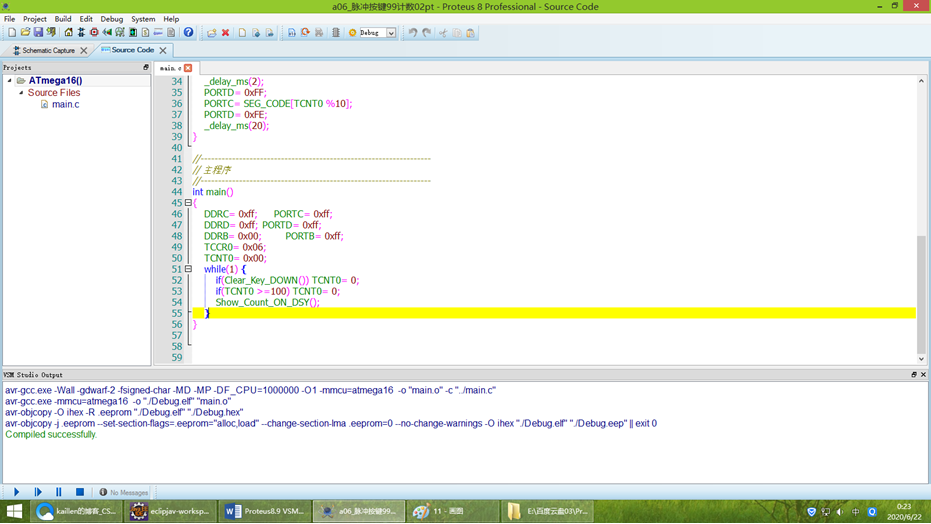
Task: Collapse the Source Files tree node
Action: (21, 93)
